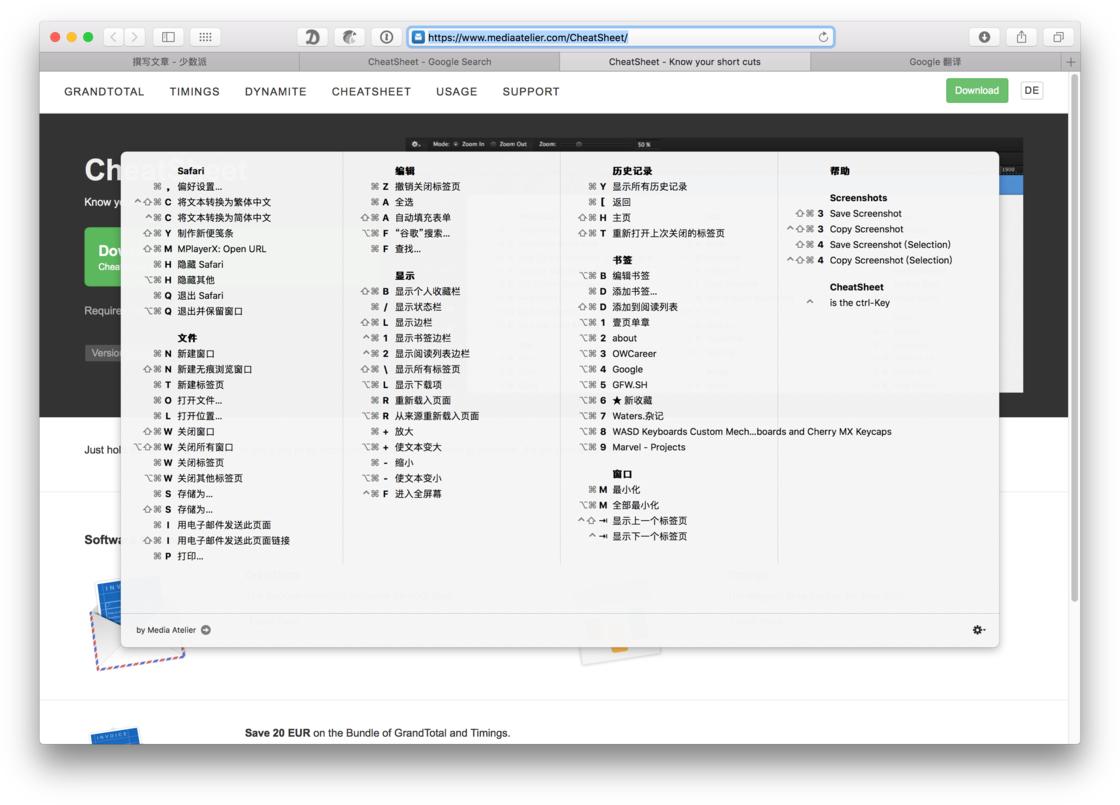Open the CHEATSHEET nav link
The image size is (1120, 805).
[x=371, y=91]
